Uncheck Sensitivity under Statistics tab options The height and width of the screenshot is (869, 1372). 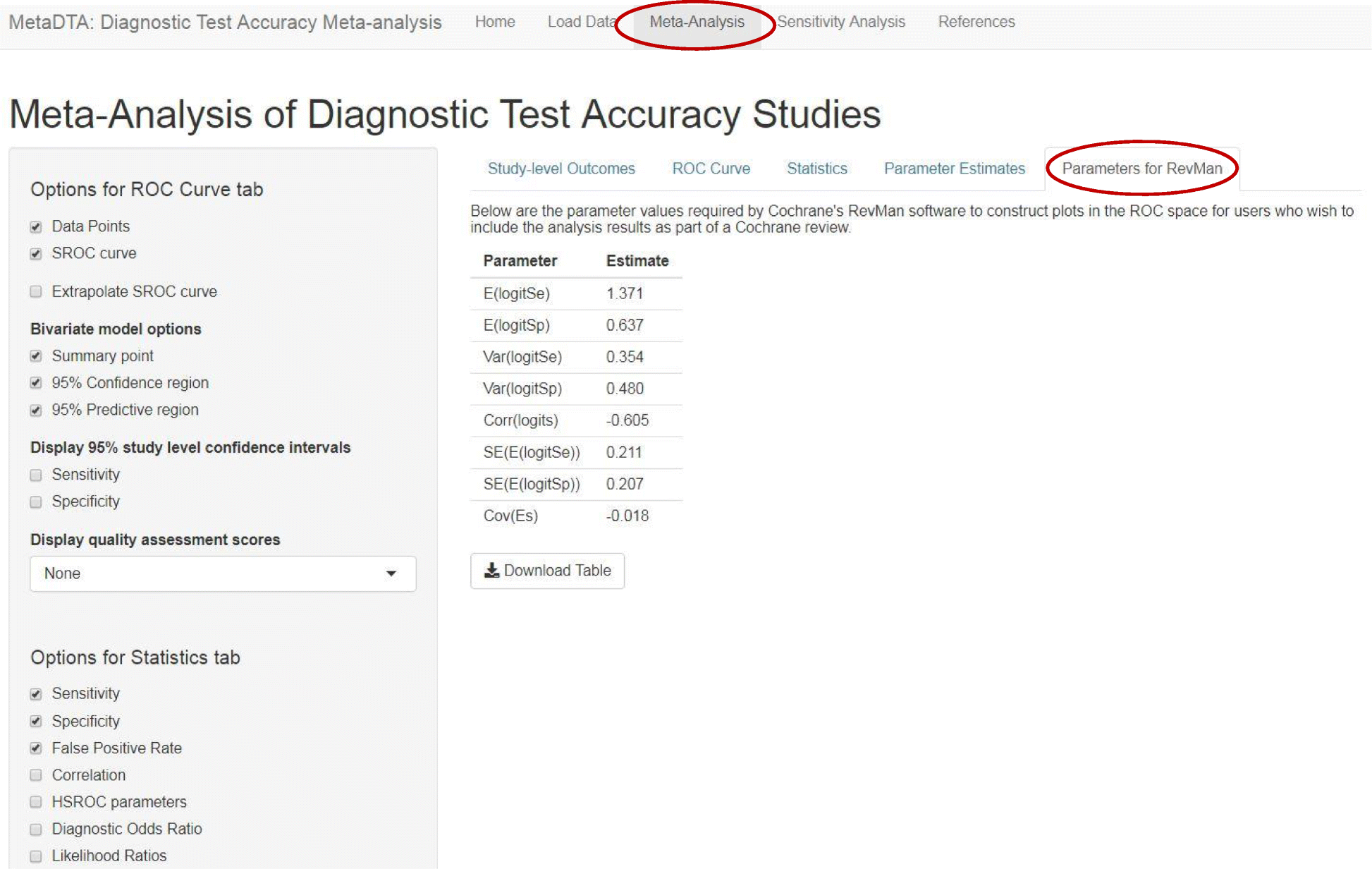click(x=36, y=695)
